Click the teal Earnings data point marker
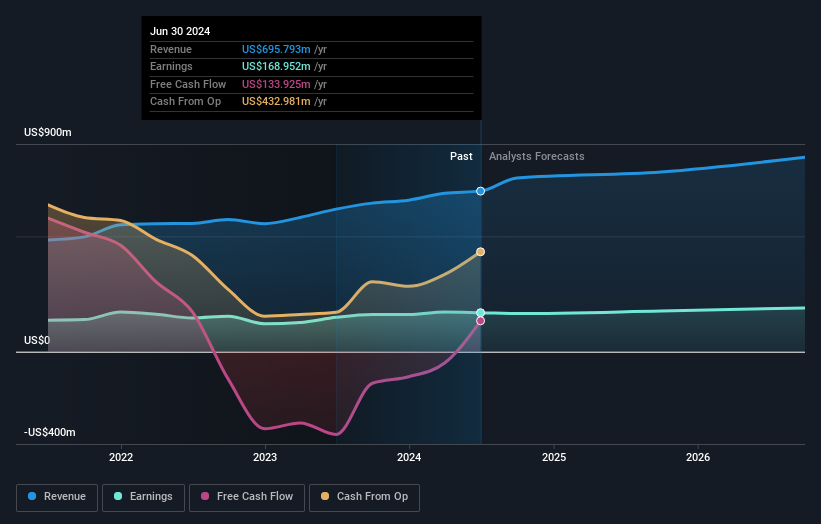821x524 pixels. (480, 313)
